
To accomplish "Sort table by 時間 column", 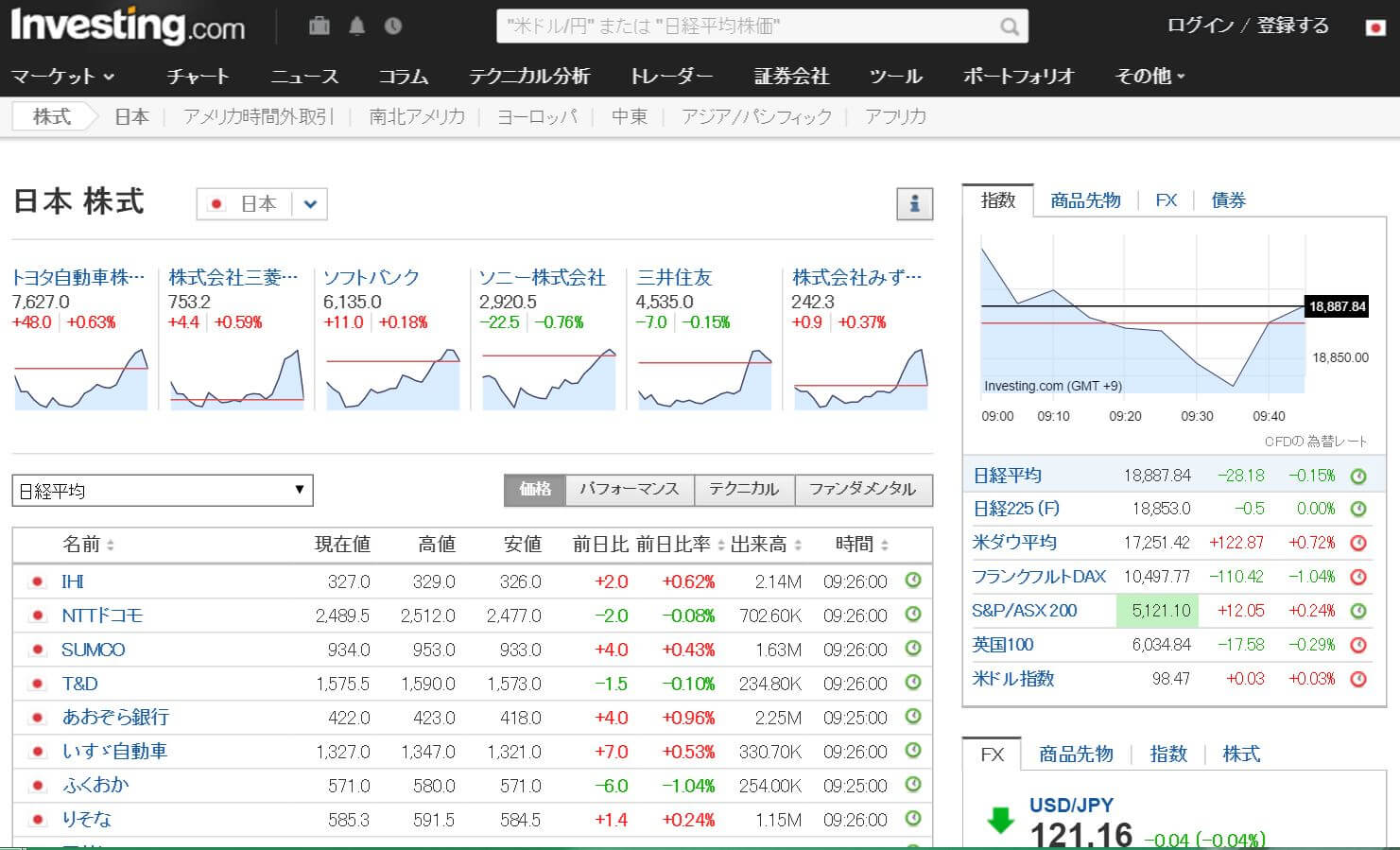I will pos(862,545).
